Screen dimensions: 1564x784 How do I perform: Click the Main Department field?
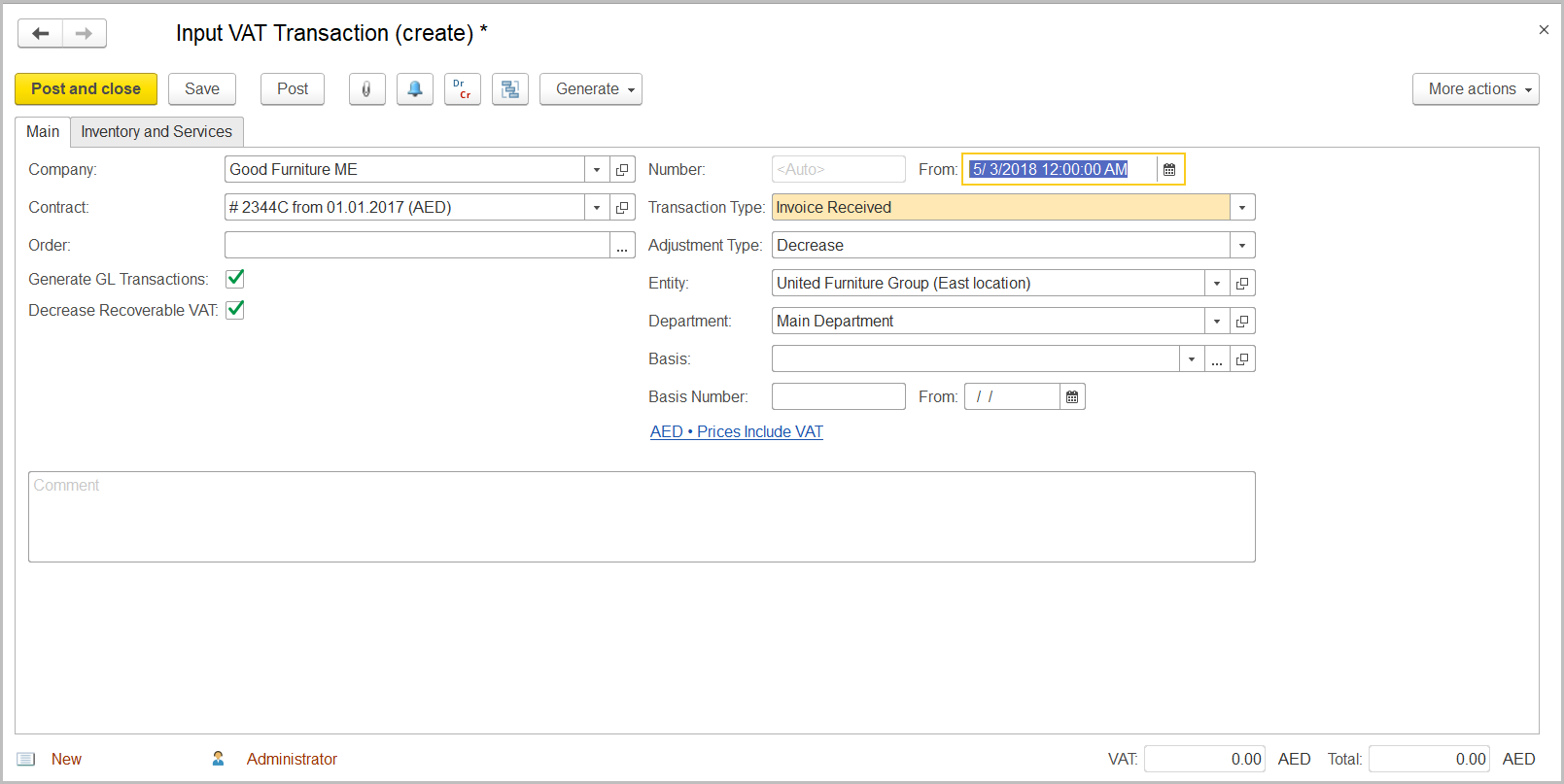(x=989, y=321)
